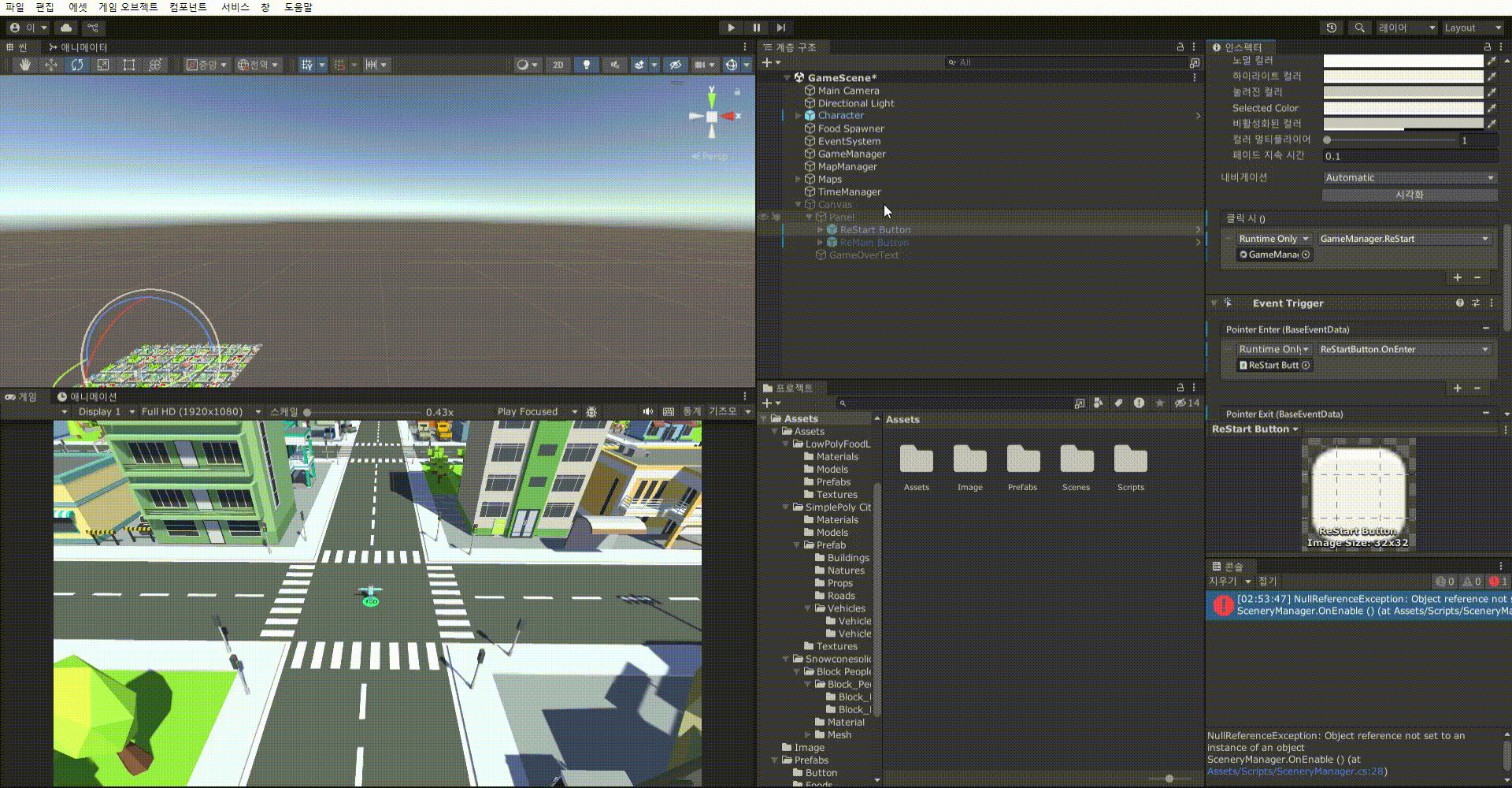Click the 시각화 button in inspector
The image size is (1512, 788).
point(1409,195)
